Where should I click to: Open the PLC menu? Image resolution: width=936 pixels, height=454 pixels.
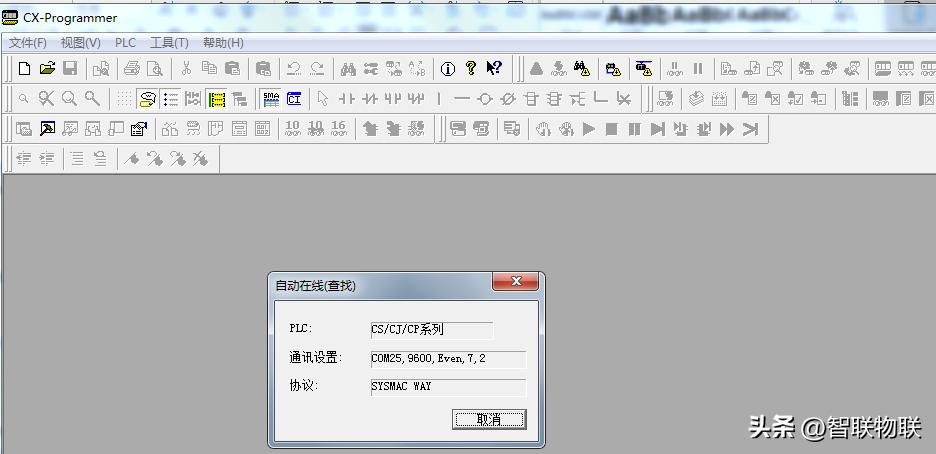pos(125,43)
